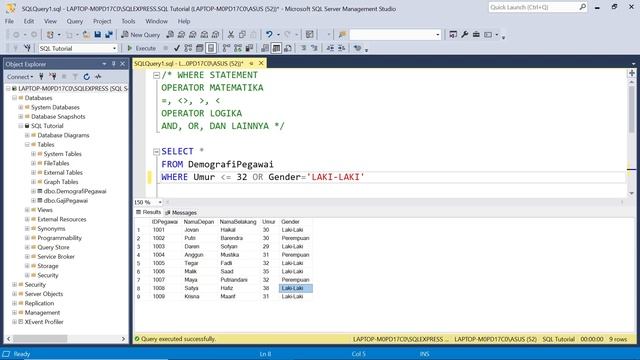This screenshot has width=640, height=360.
Task: Click the Copy icon in the toolbar
Action: [242, 35]
